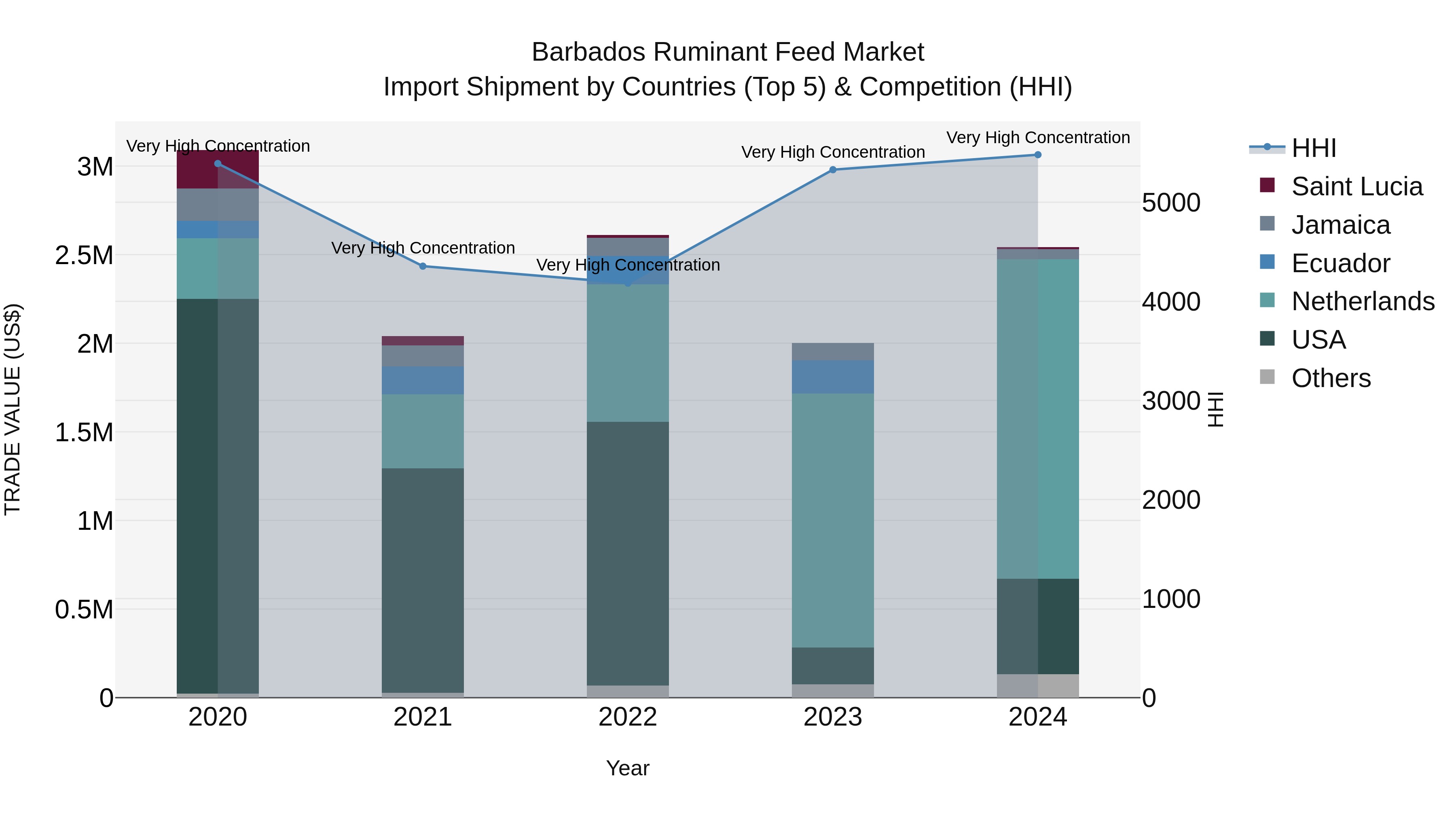
Task: Select the 2022 HHI data point
Action: [628, 283]
